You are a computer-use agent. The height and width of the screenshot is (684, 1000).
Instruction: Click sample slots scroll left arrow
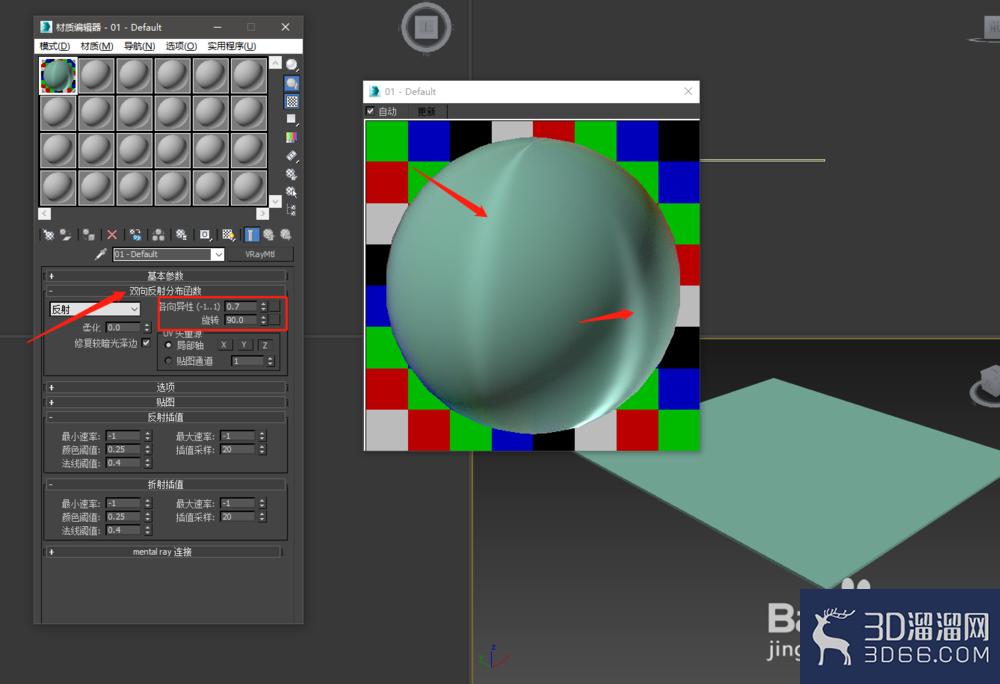pyautogui.click(x=45, y=214)
